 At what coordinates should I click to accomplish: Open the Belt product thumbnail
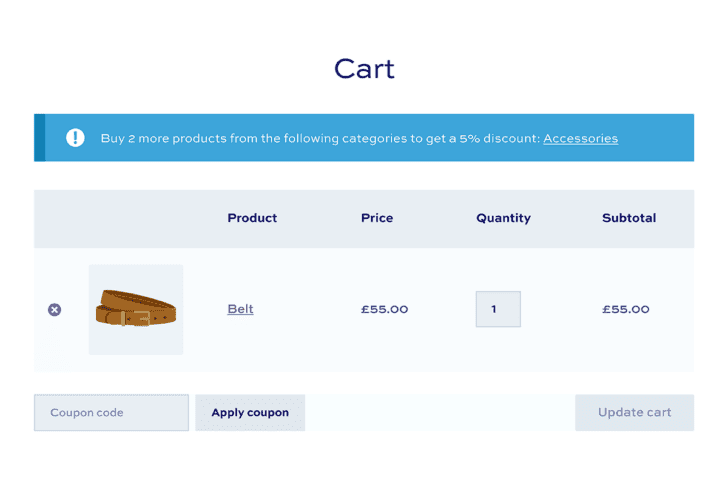click(136, 310)
